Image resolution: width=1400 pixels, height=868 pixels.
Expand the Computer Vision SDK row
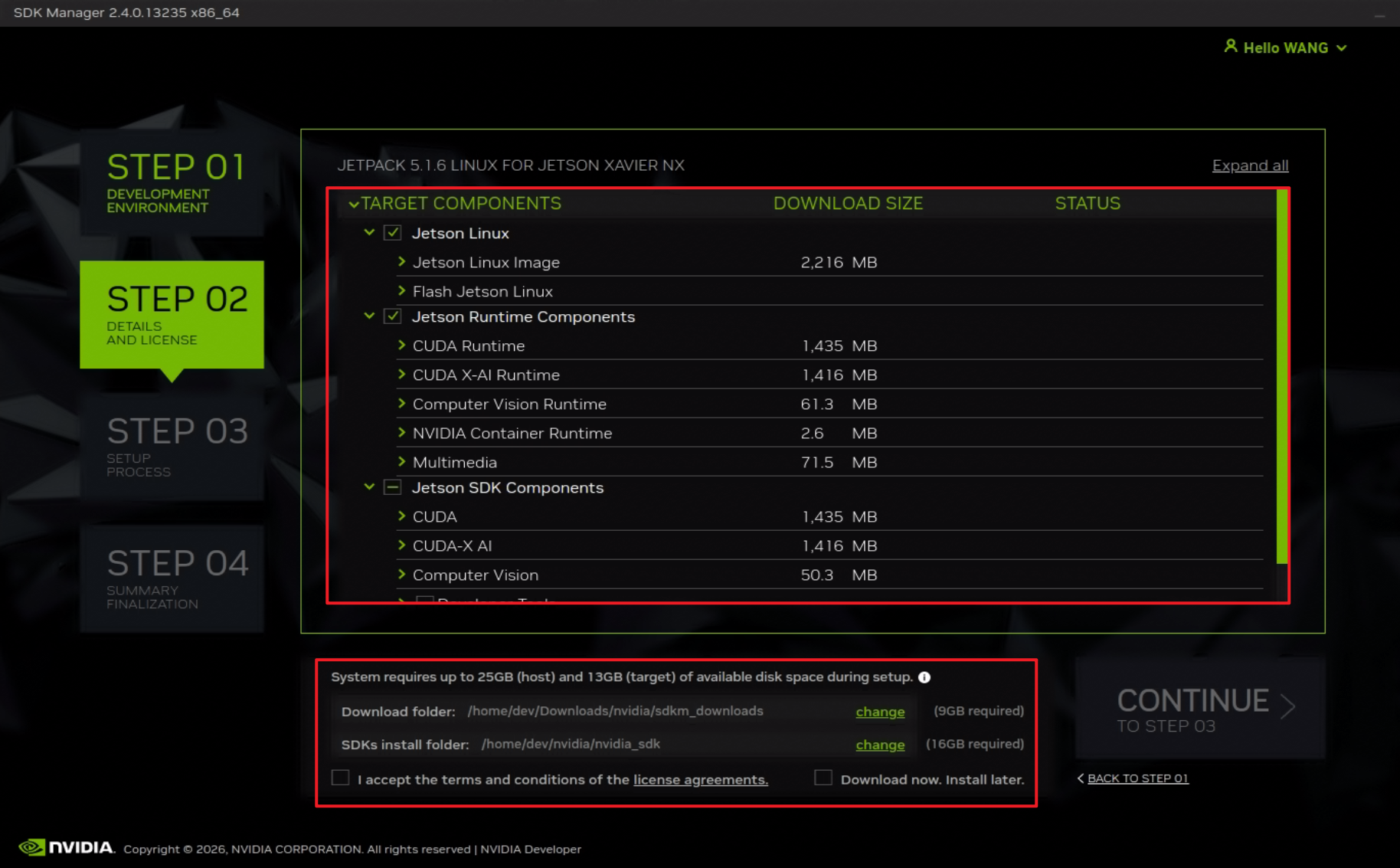click(x=401, y=574)
